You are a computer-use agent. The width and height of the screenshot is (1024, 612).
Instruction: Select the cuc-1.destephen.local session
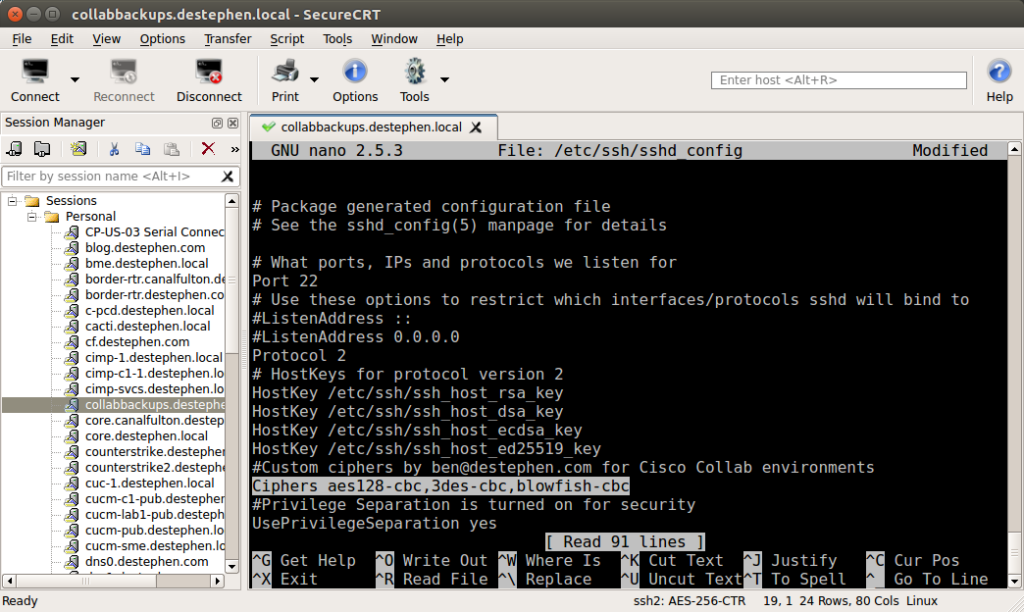[x=150, y=483]
